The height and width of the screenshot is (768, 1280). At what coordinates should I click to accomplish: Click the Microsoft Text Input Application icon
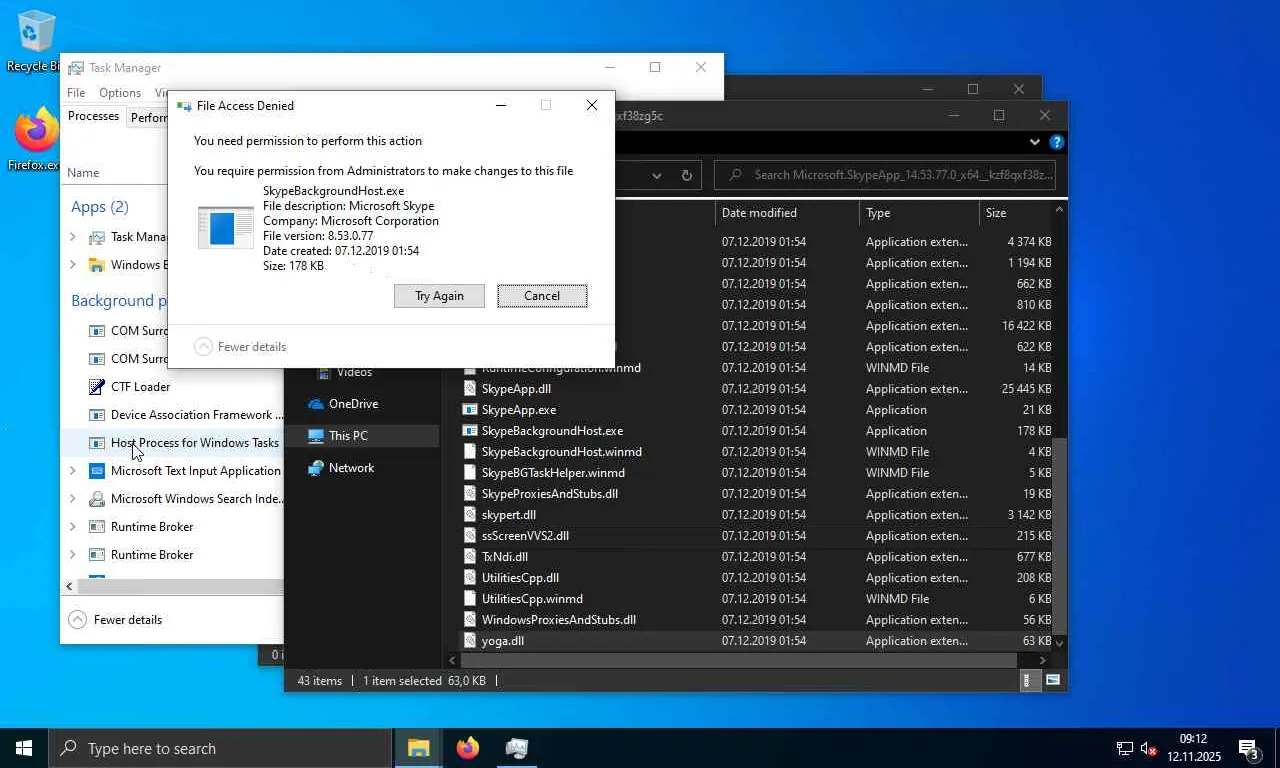point(97,471)
